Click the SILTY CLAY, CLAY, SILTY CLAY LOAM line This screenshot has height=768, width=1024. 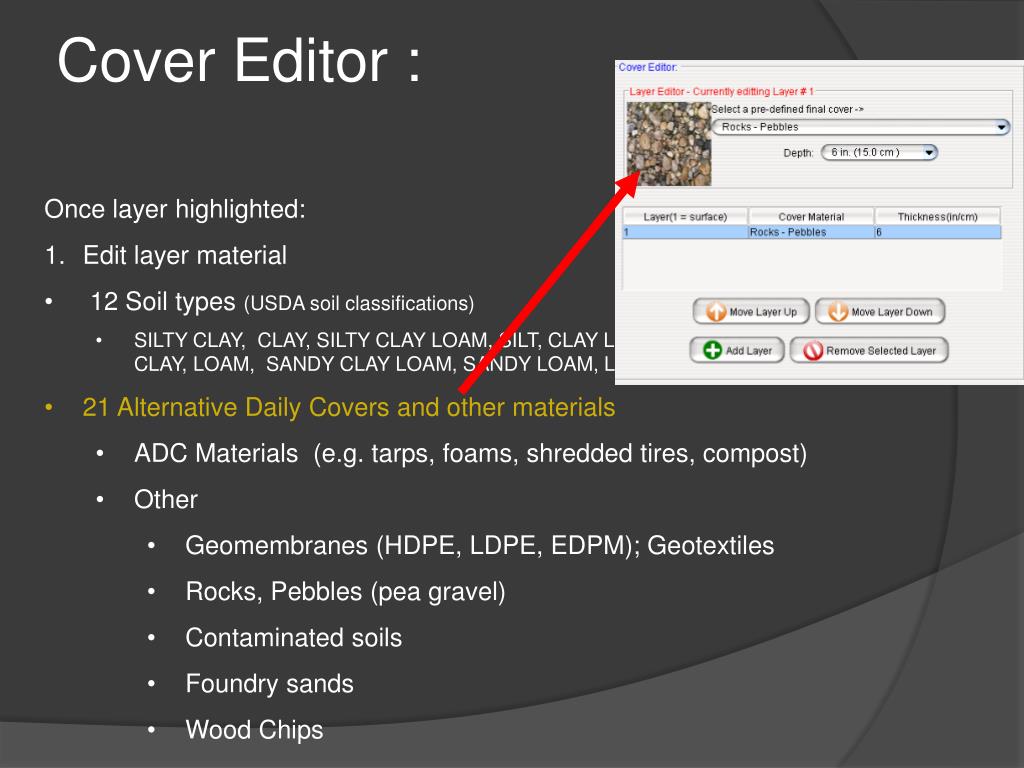pos(374,340)
